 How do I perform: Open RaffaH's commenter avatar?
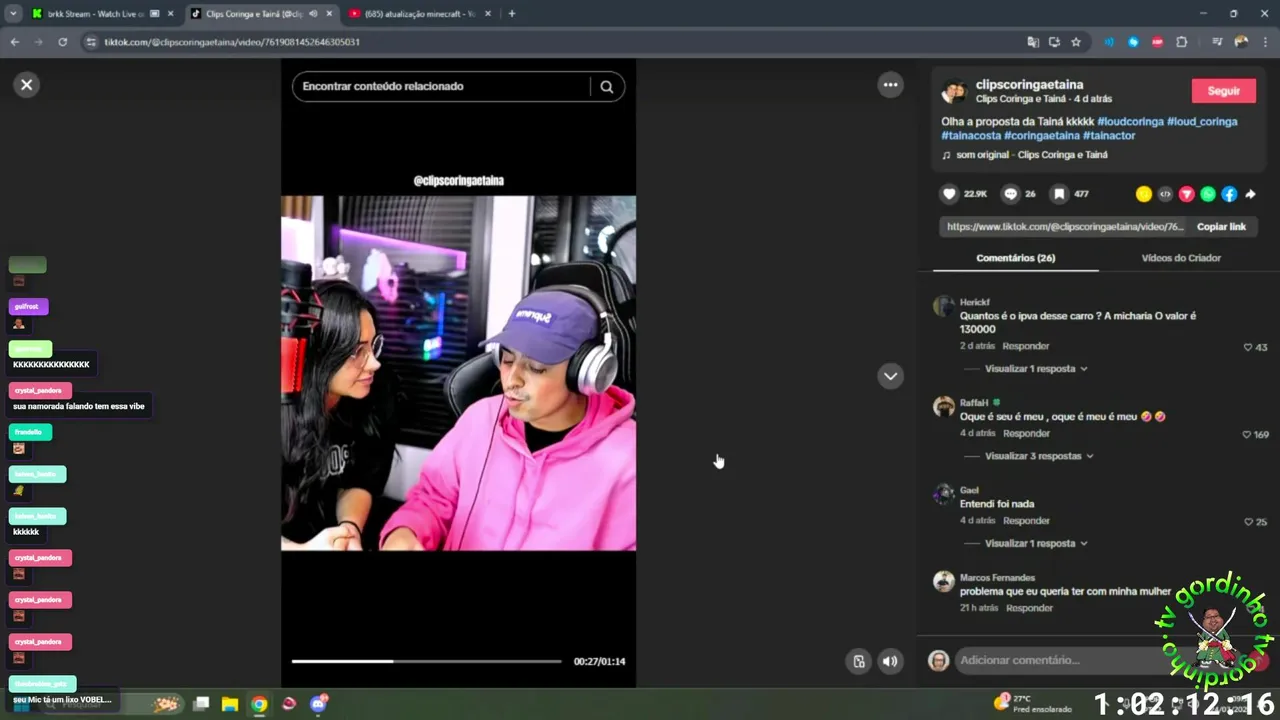point(944,406)
